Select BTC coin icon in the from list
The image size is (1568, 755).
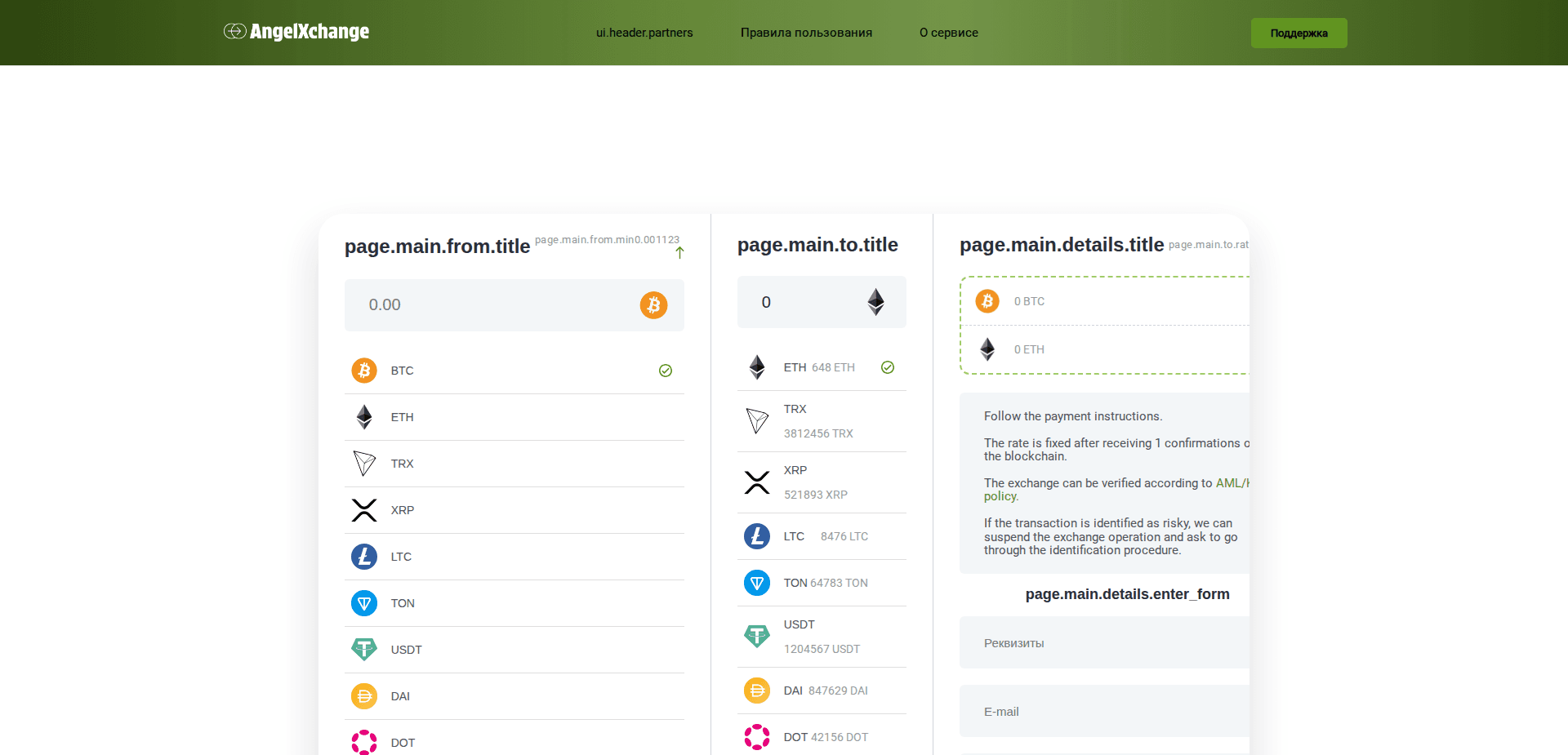[364, 370]
